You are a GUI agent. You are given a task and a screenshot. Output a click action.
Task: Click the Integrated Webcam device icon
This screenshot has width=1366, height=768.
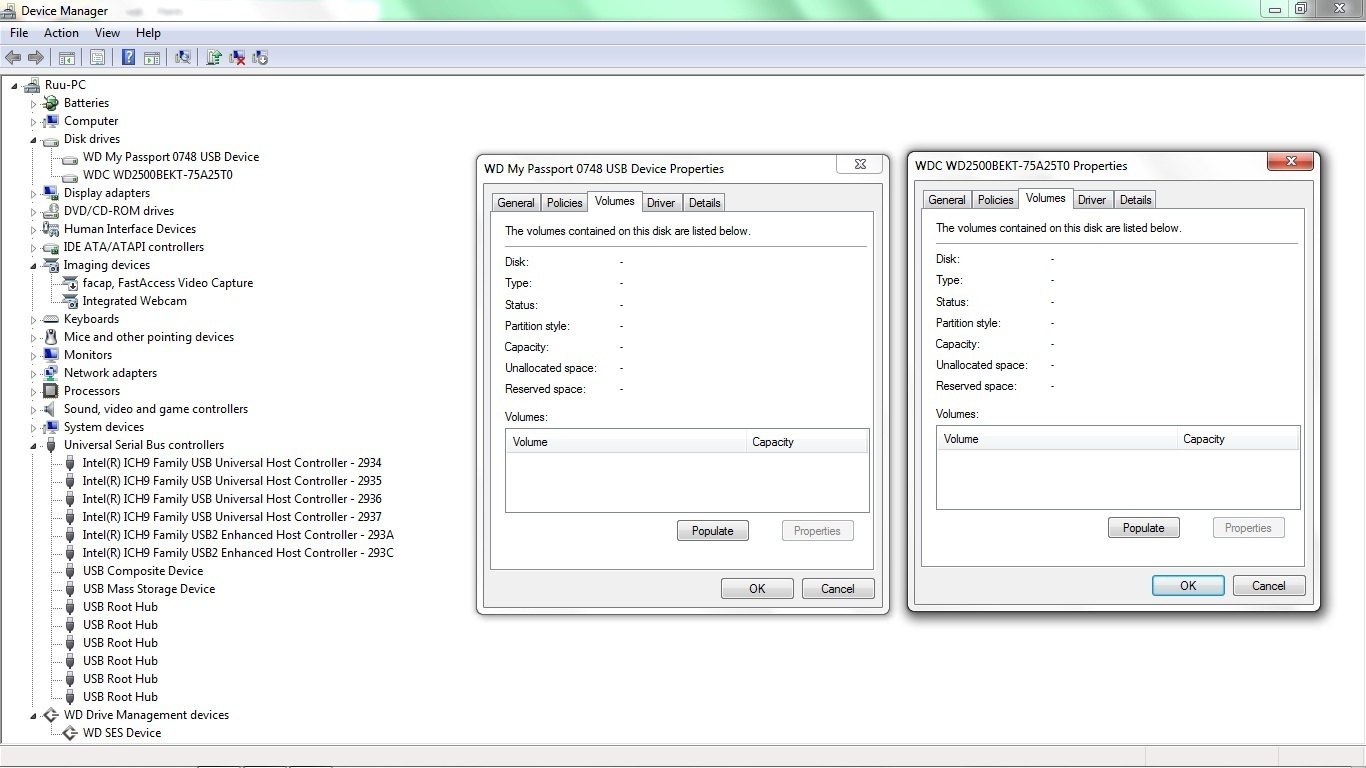coord(70,301)
